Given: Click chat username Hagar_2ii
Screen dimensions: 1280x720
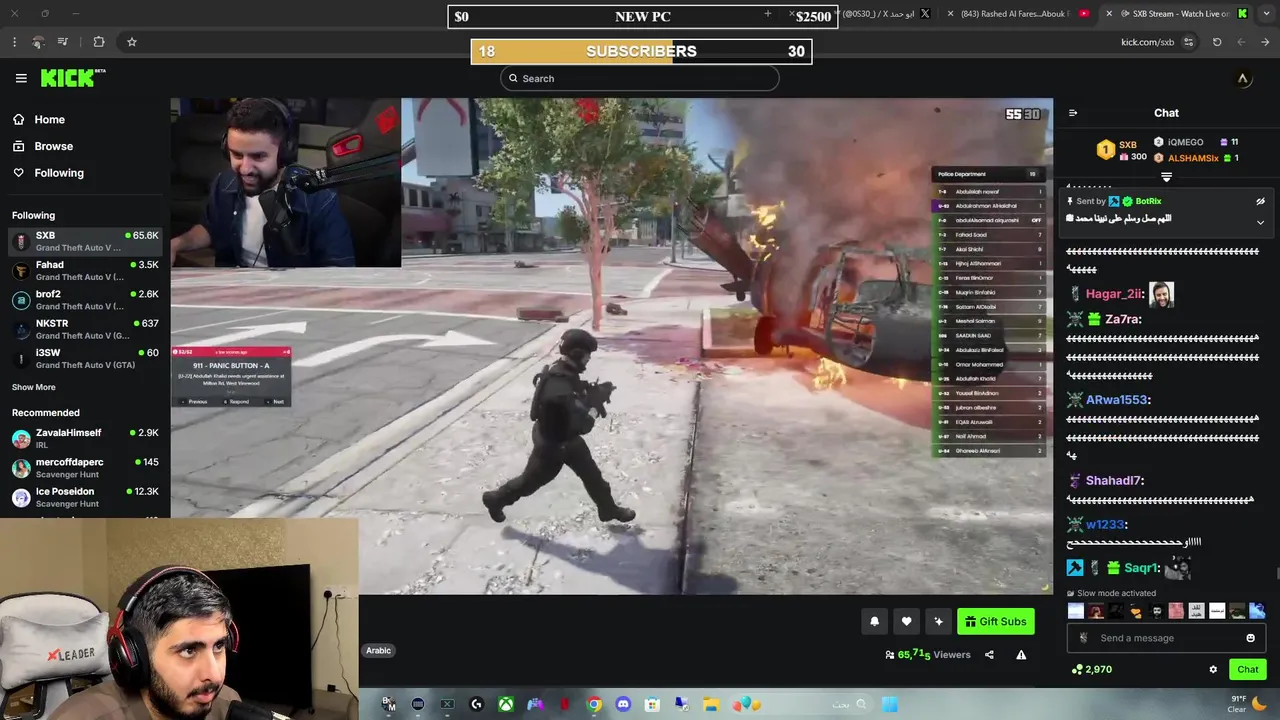Looking at the screenshot, I should [1114, 294].
